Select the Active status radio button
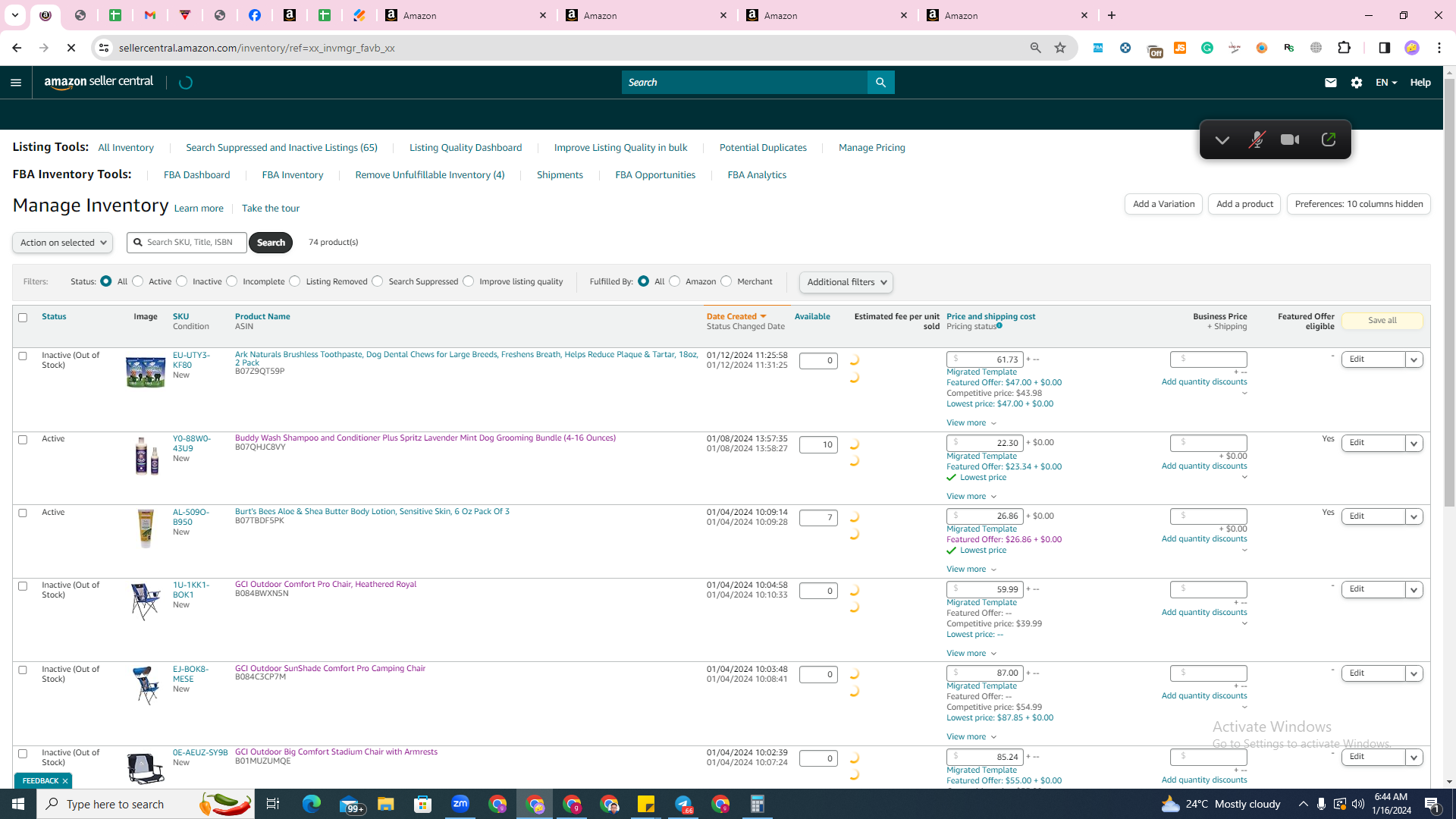 [x=138, y=281]
